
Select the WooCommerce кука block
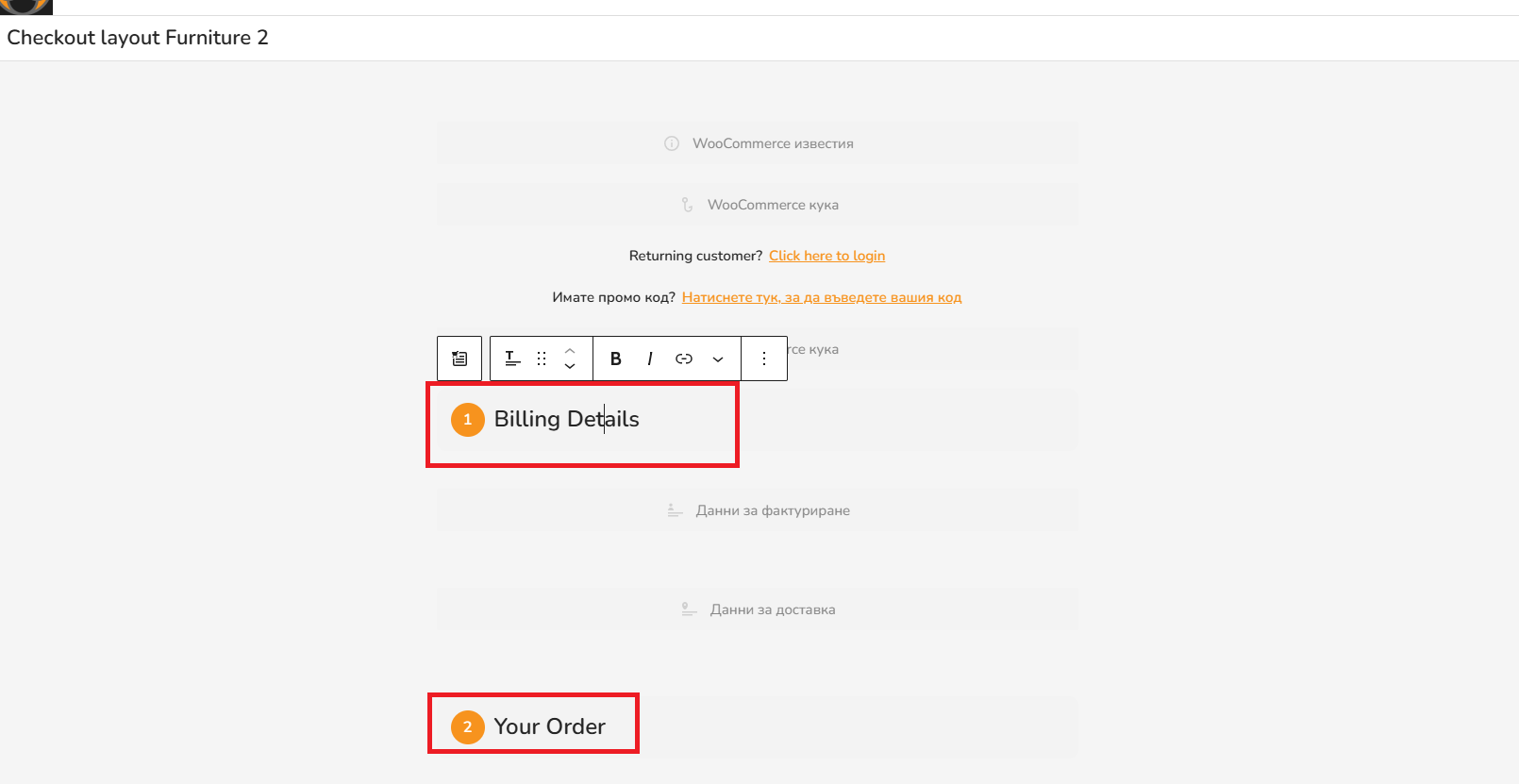click(757, 205)
